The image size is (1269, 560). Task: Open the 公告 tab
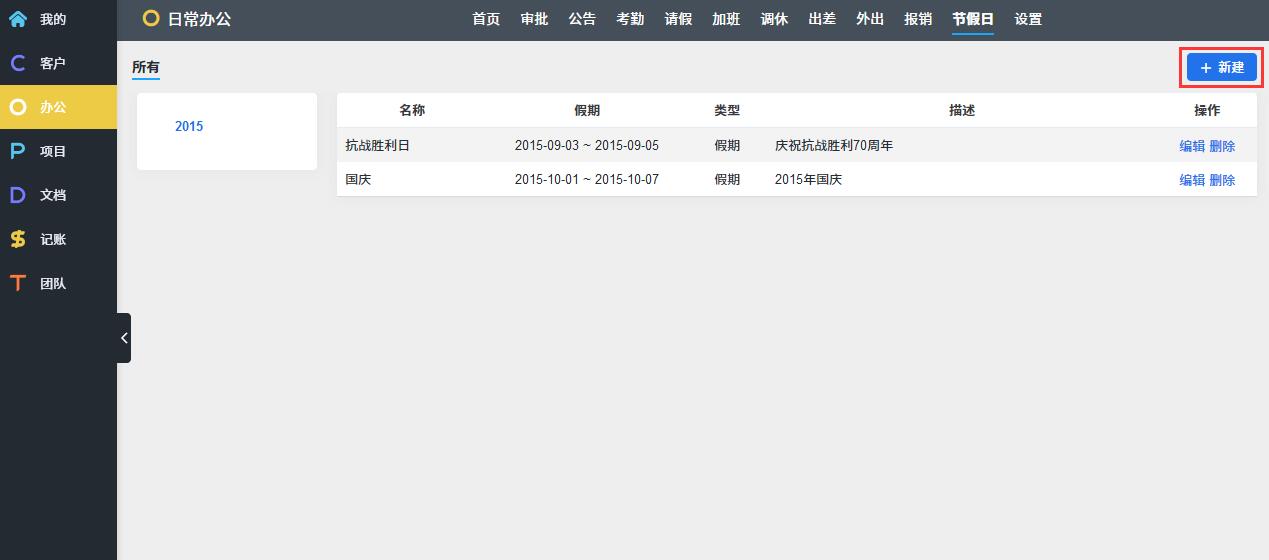point(582,19)
